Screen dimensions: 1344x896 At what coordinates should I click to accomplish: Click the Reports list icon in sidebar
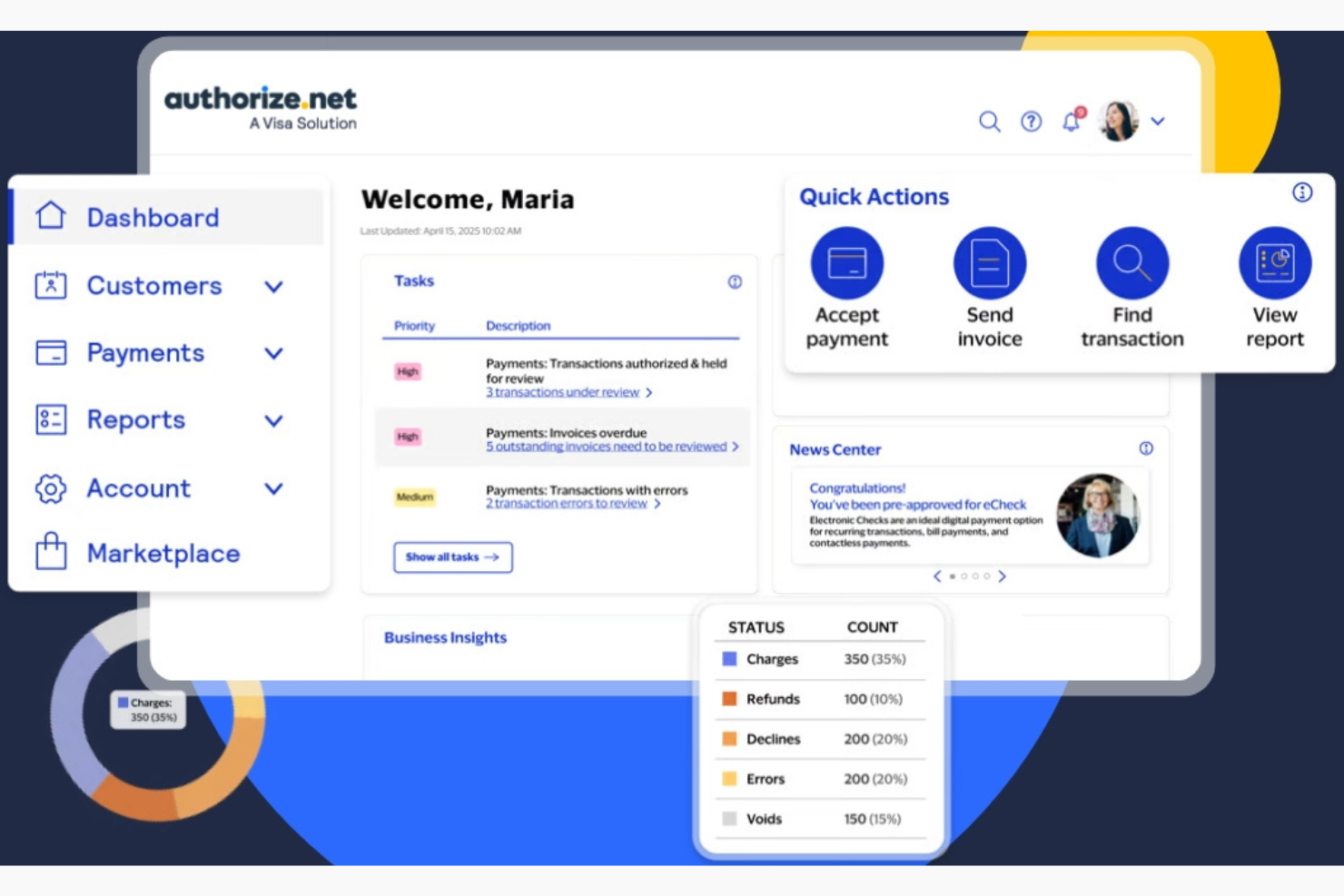click(51, 419)
